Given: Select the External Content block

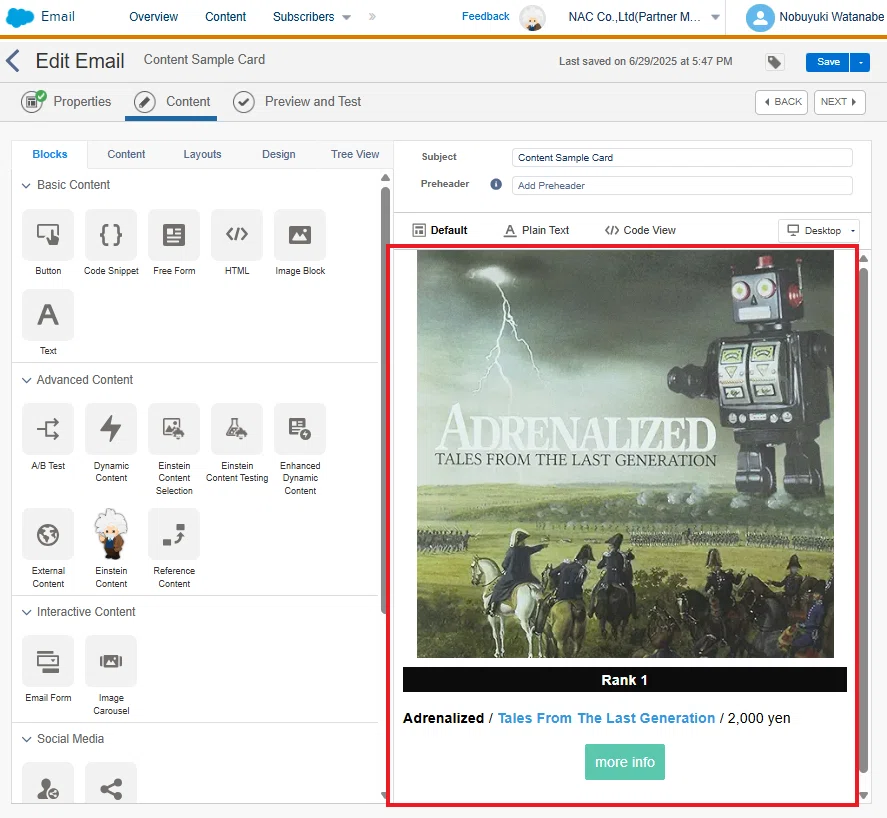Looking at the screenshot, I should (48, 534).
